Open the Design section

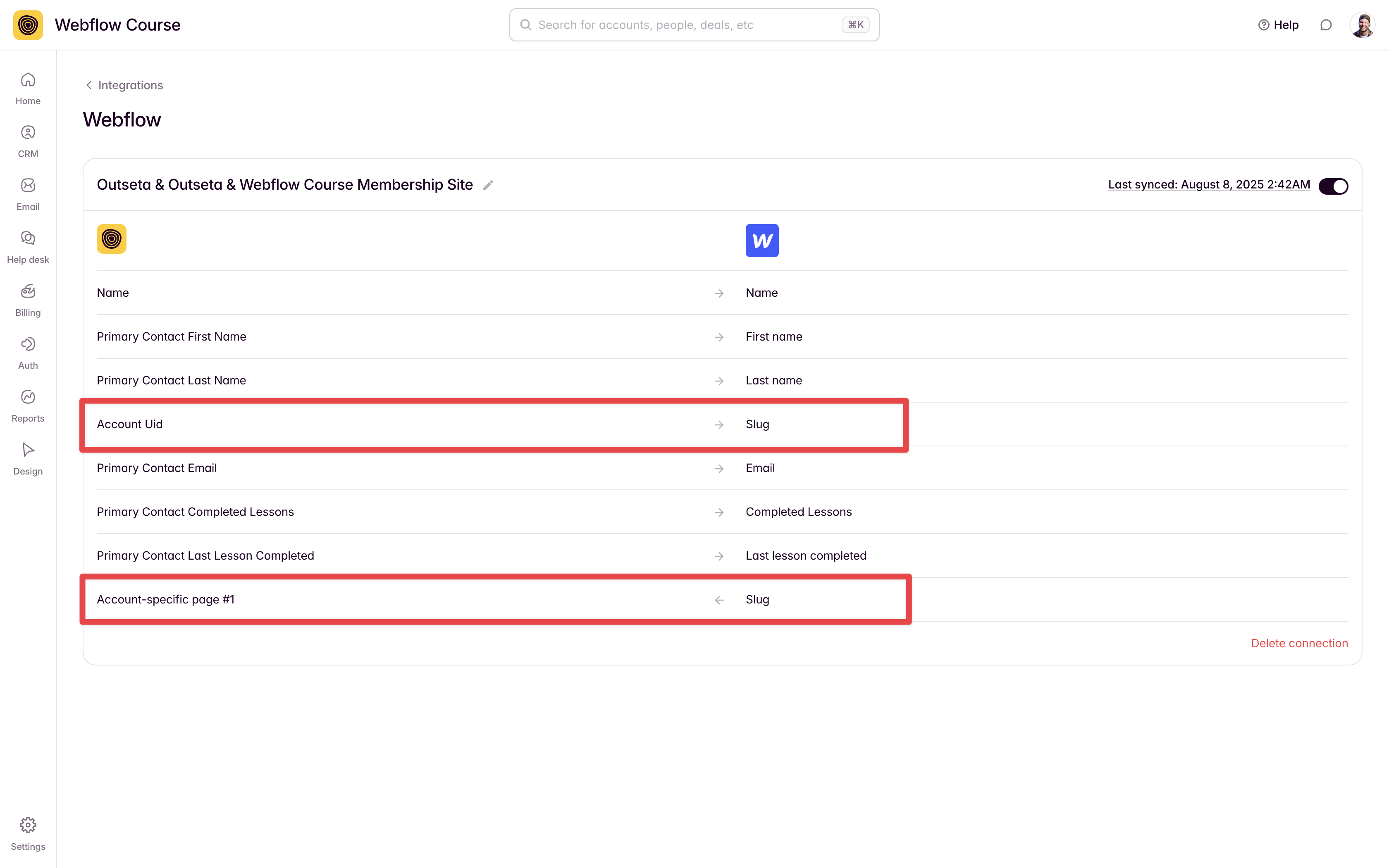tap(28, 458)
